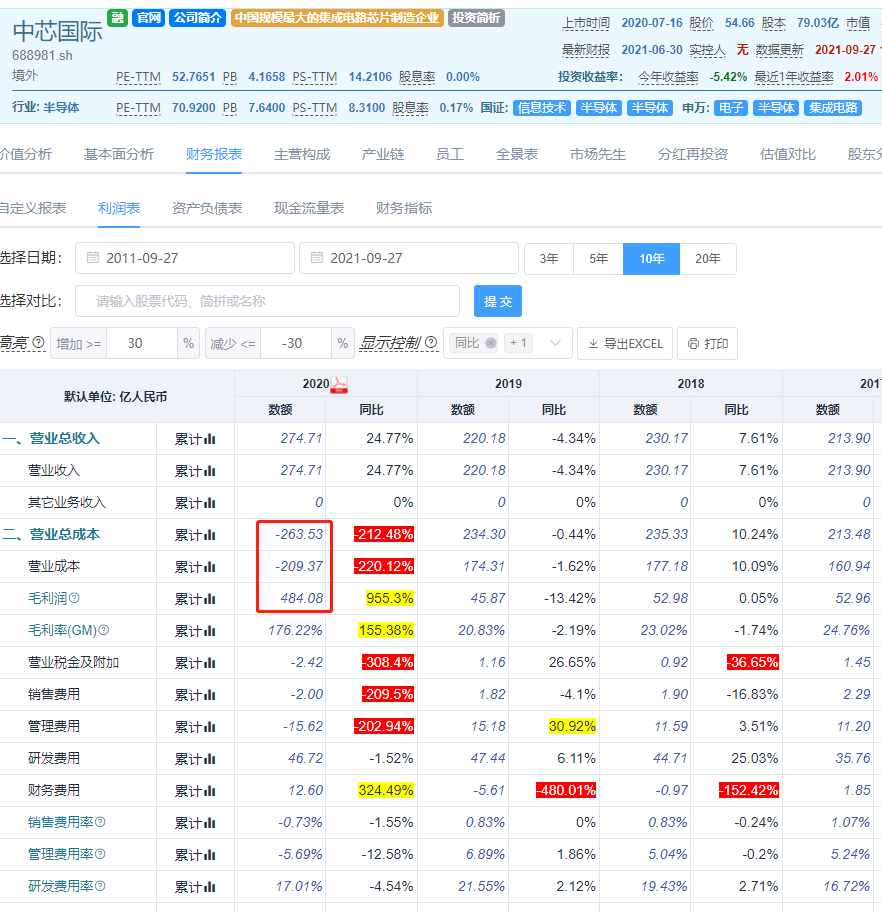Click the 集成电路 industry tag
This screenshot has width=882, height=912.
(833, 108)
